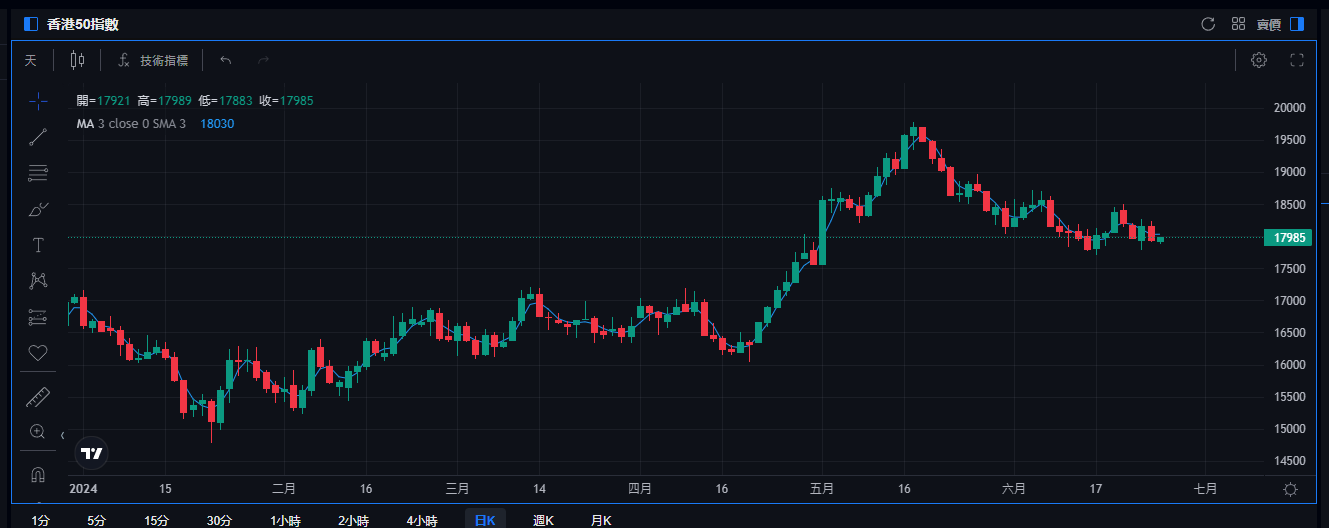Open the 天 interval dropdown
This screenshot has height=528, width=1329.
(30, 60)
